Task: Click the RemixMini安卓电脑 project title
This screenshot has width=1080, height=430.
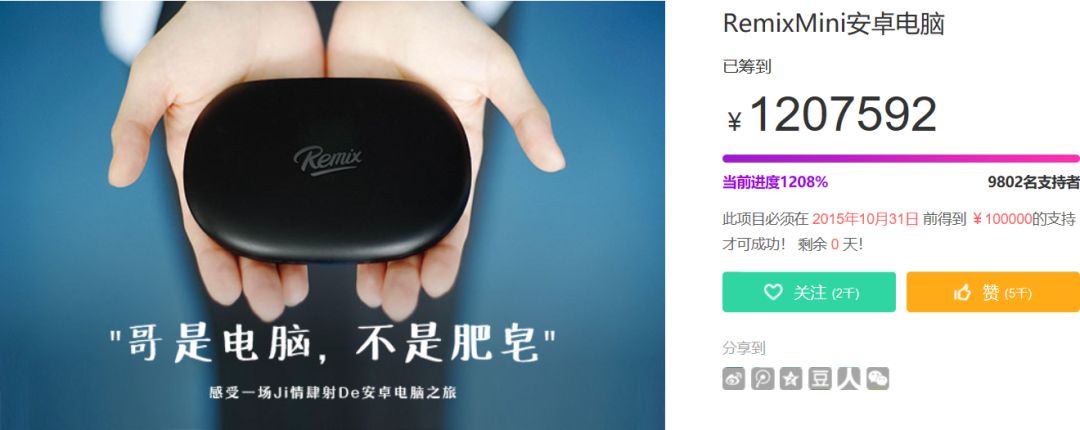Action: [x=833, y=23]
